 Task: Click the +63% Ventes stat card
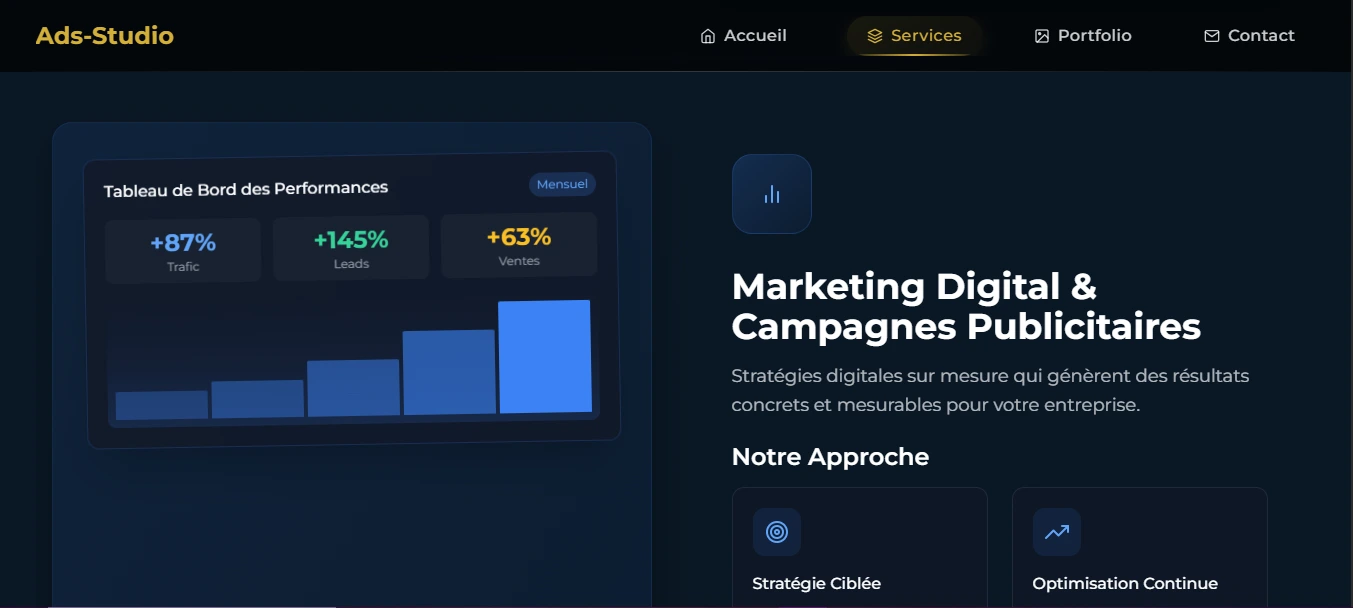pos(519,244)
